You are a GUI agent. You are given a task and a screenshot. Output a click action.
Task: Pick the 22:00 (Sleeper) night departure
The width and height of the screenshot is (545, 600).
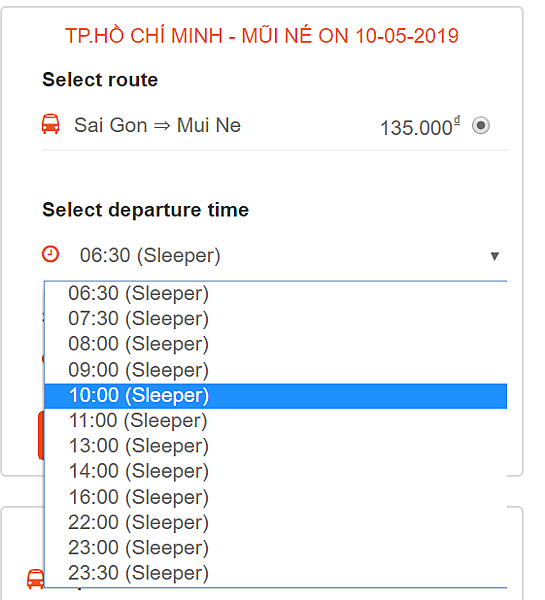tap(276, 523)
